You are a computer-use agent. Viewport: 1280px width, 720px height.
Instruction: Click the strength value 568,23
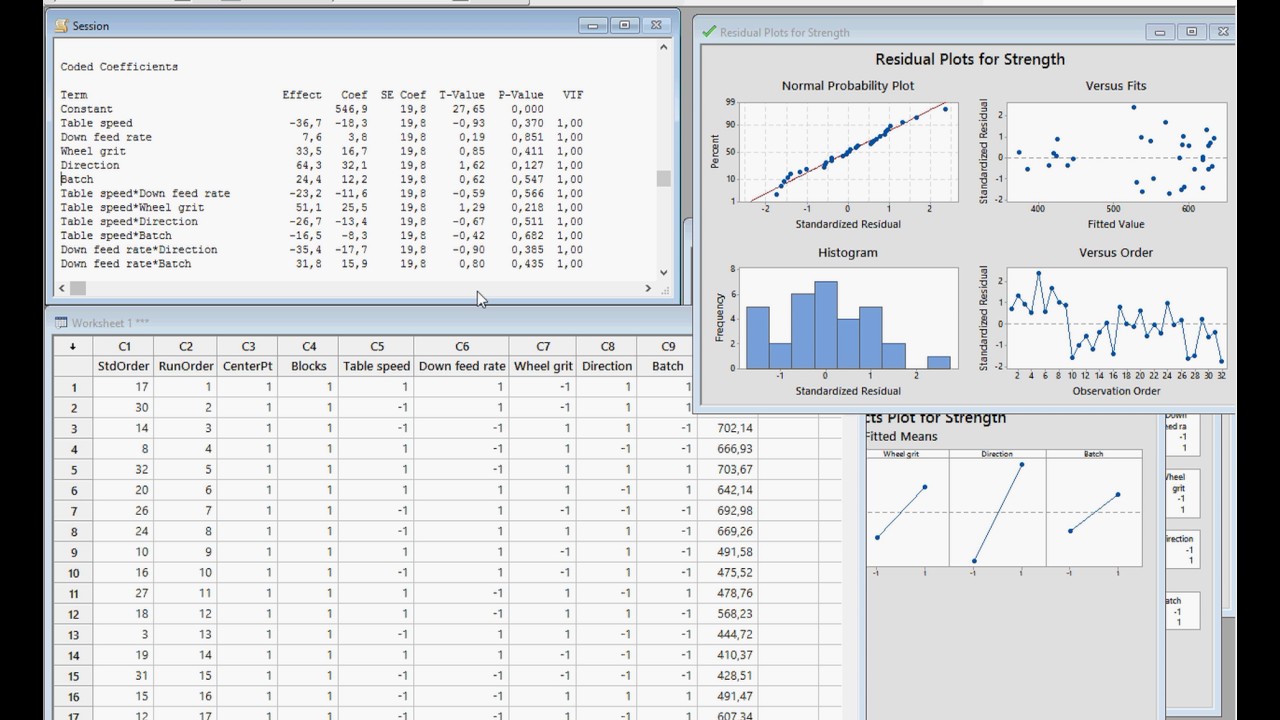(728, 614)
